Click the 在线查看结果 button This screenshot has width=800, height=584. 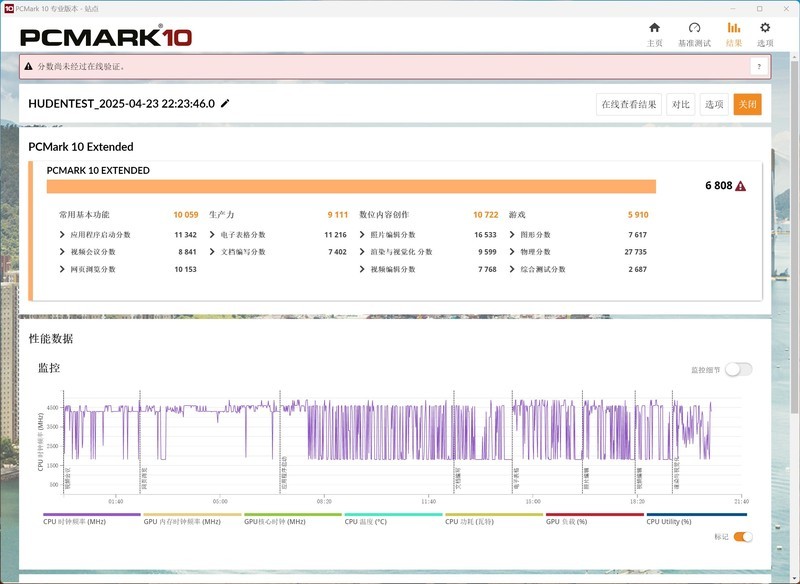pyautogui.click(x=629, y=105)
